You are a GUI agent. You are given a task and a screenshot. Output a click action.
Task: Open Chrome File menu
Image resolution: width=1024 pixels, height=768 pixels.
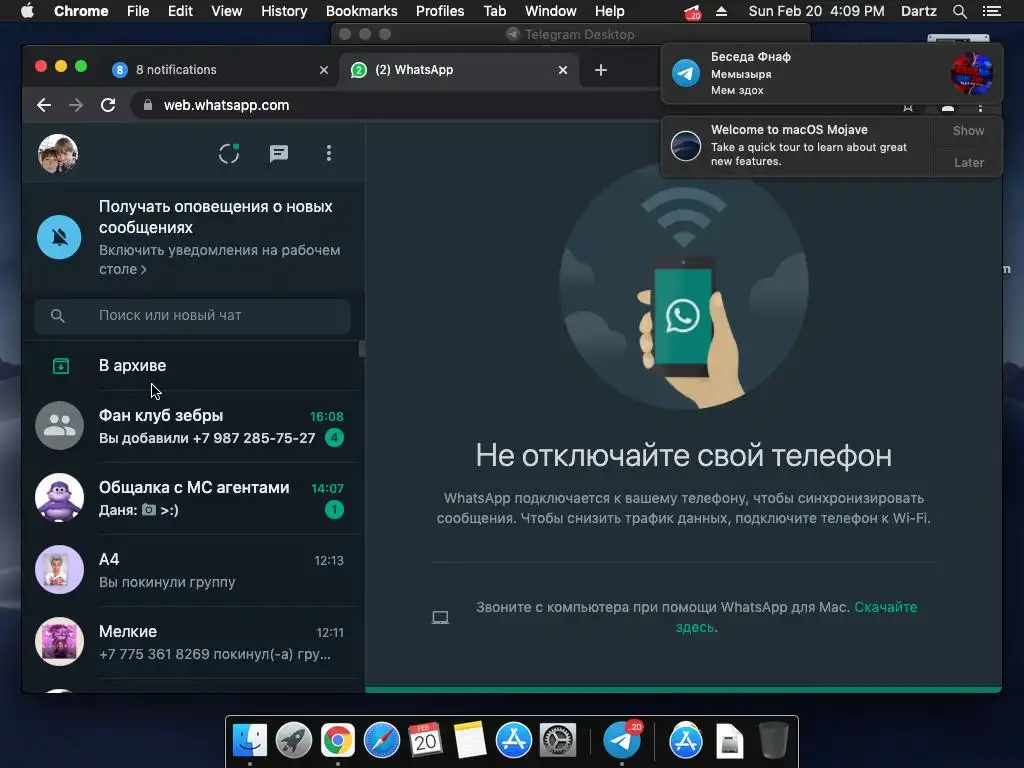click(x=138, y=11)
